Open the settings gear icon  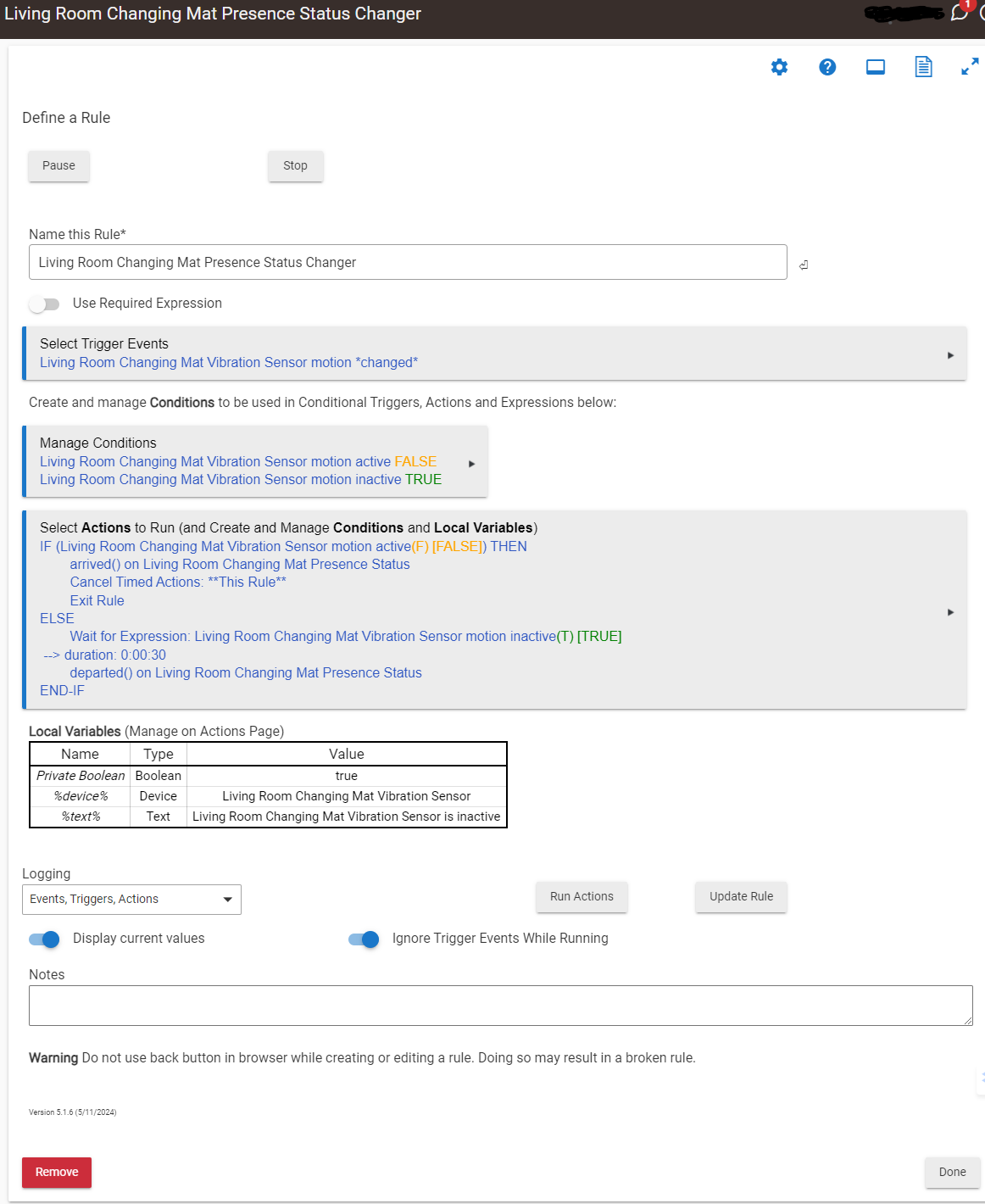(779, 67)
